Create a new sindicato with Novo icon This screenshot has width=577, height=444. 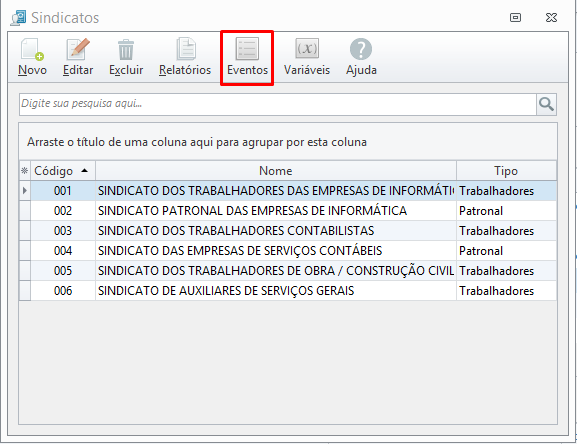point(32,57)
